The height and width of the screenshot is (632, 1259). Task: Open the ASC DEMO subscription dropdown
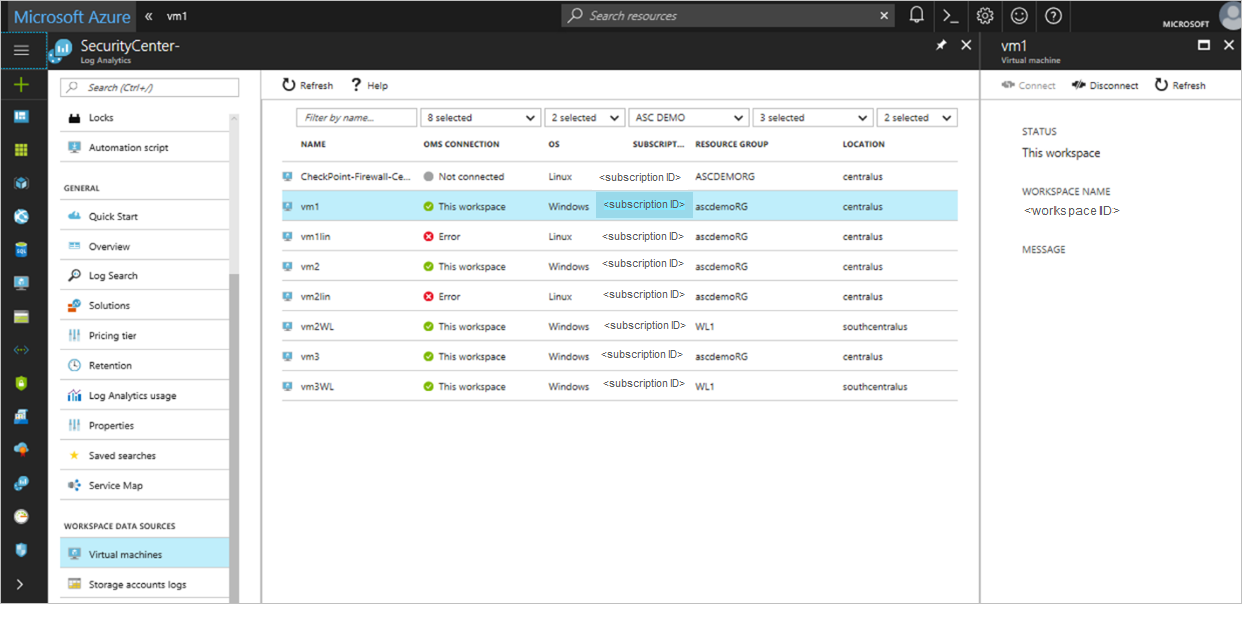point(689,118)
